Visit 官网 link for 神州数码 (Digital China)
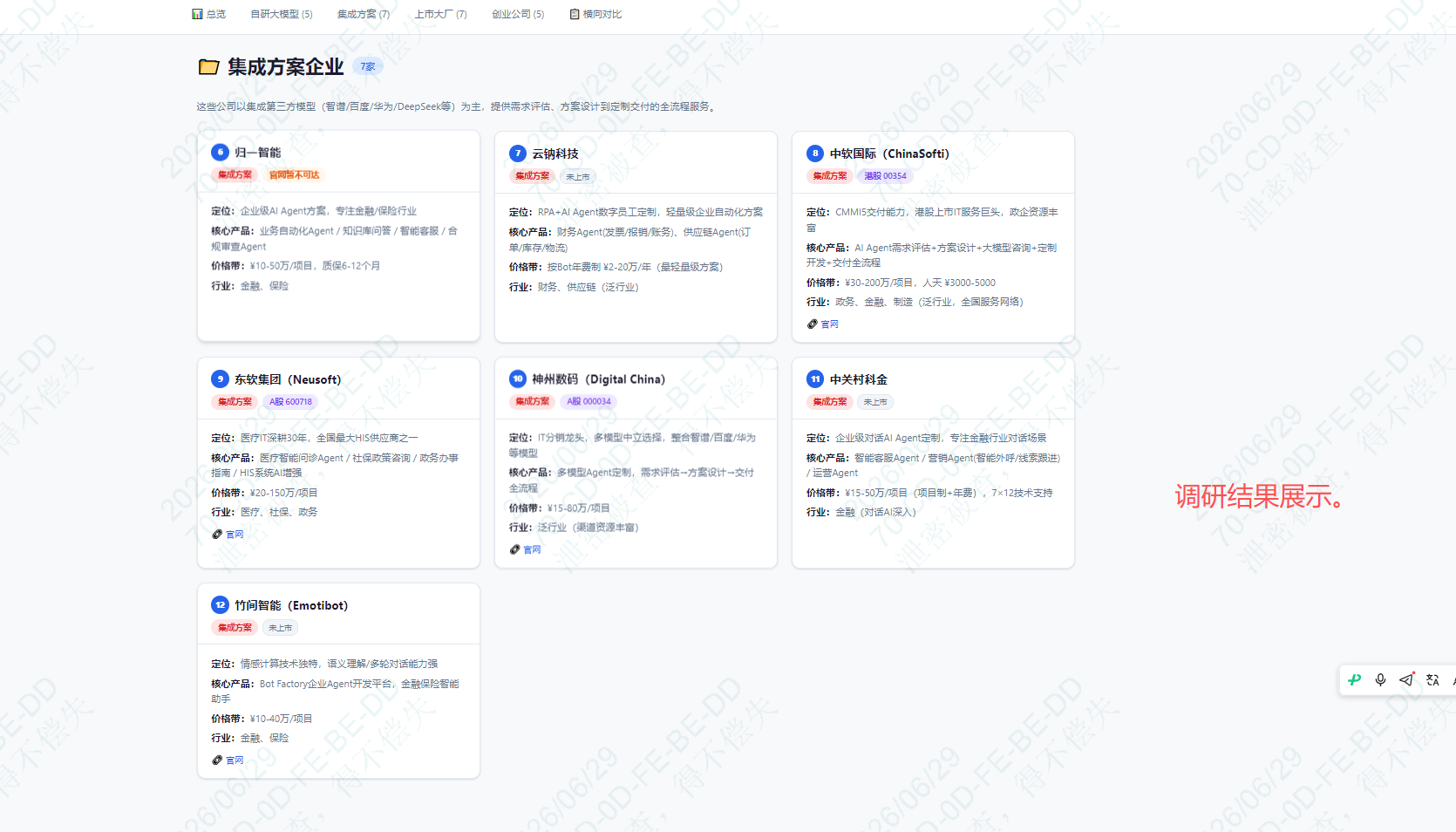 (x=532, y=549)
